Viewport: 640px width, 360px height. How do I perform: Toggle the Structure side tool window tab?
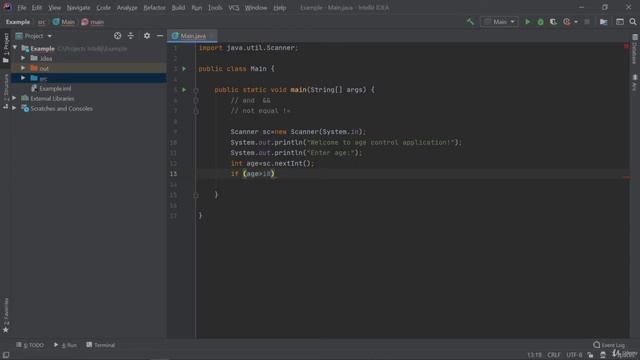click(x=6, y=91)
